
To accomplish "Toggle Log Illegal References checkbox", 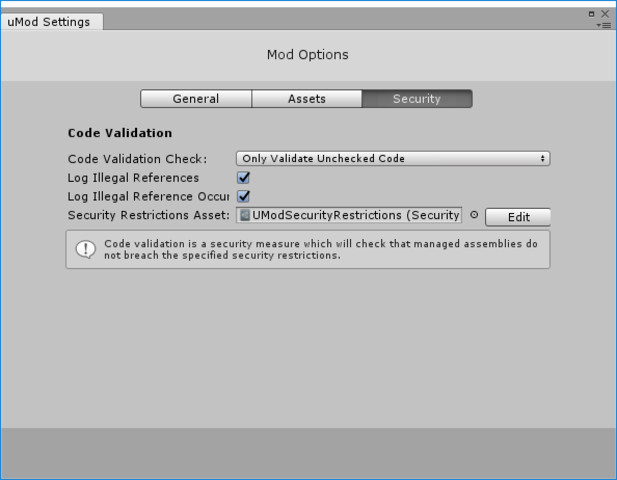I will [244, 177].
